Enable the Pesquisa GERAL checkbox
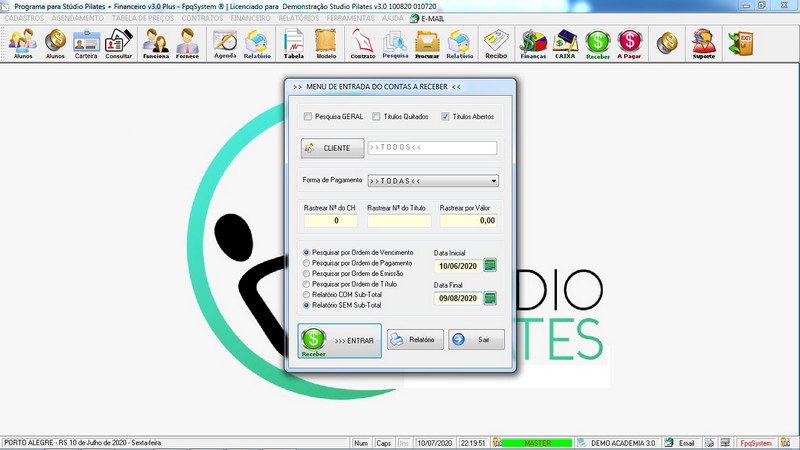The height and width of the screenshot is (450, 800). click(x=308, y=116)
